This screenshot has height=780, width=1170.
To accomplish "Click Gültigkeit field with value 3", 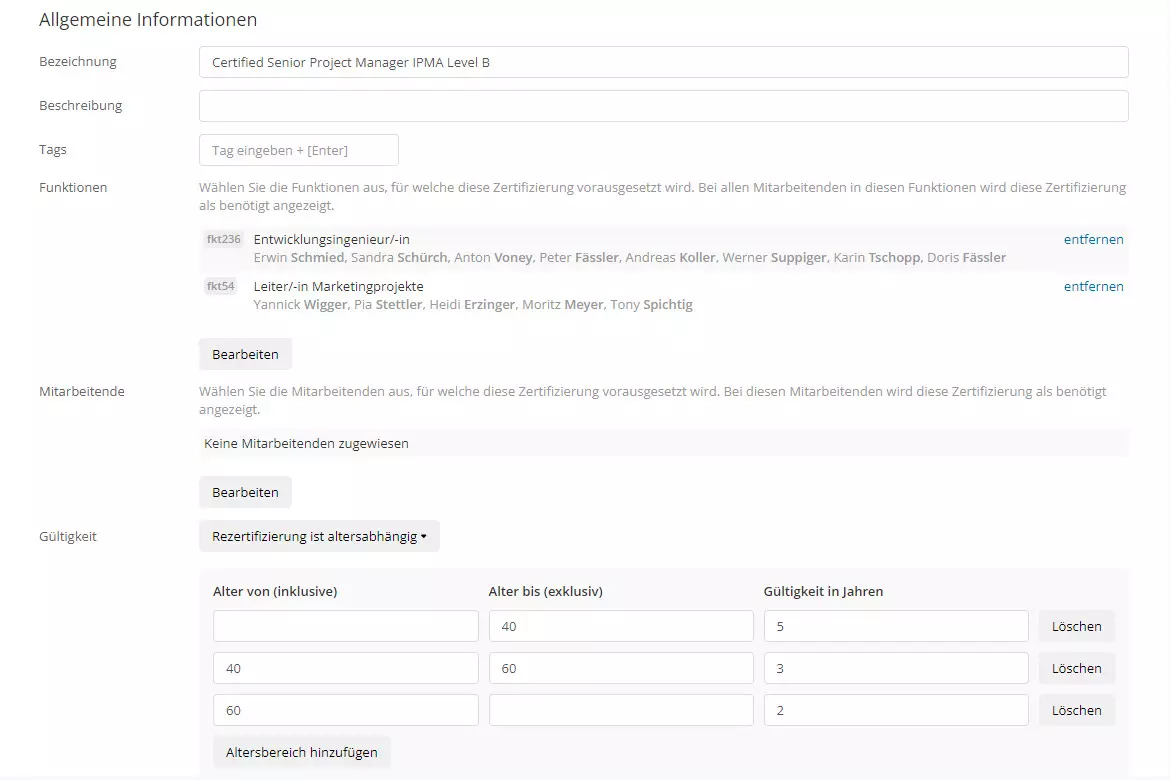I will (x=895, y=669).
